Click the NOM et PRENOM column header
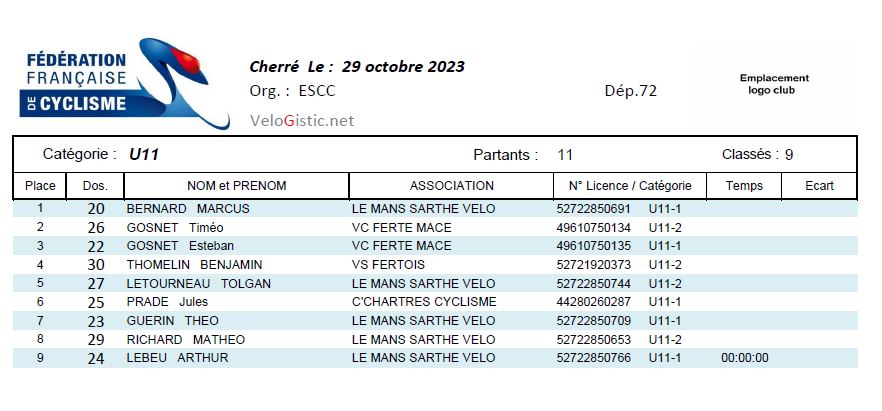This screenshot has height=411, width=882. (x=237, y=186)
